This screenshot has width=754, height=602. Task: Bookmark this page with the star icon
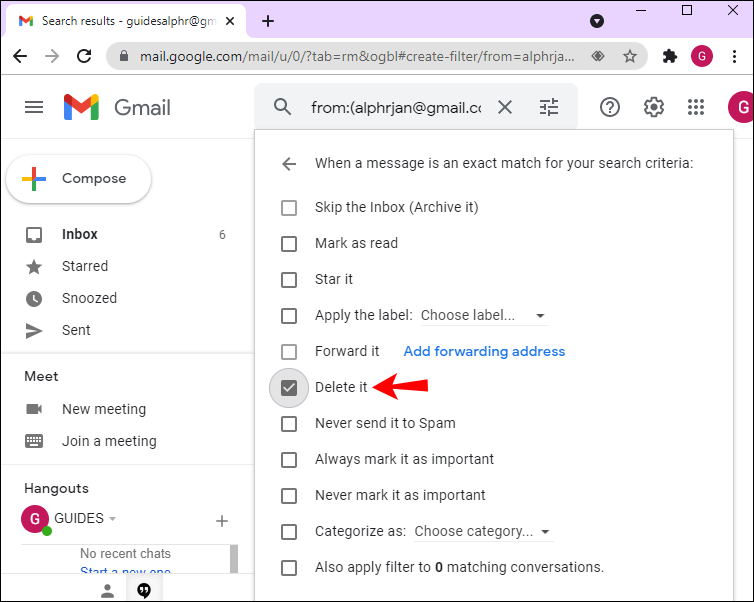pos(629,56)
